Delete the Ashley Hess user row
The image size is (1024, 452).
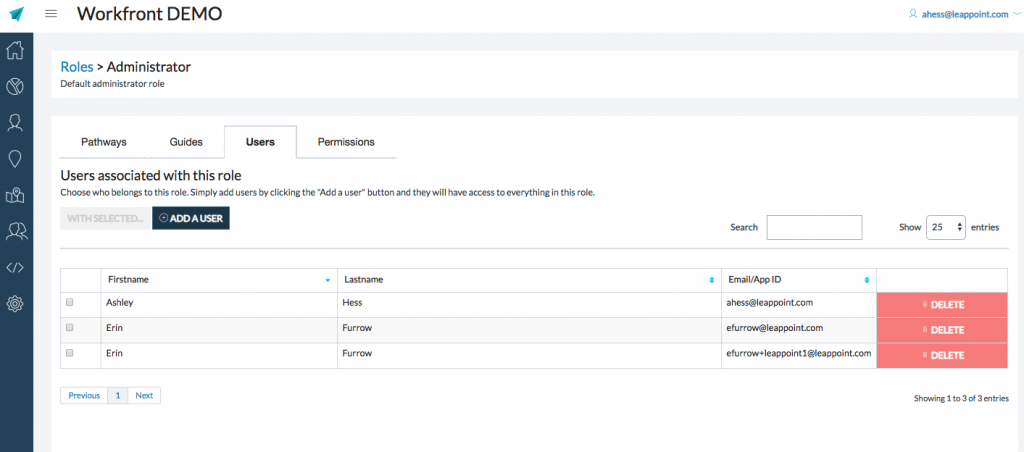(941, 304)
